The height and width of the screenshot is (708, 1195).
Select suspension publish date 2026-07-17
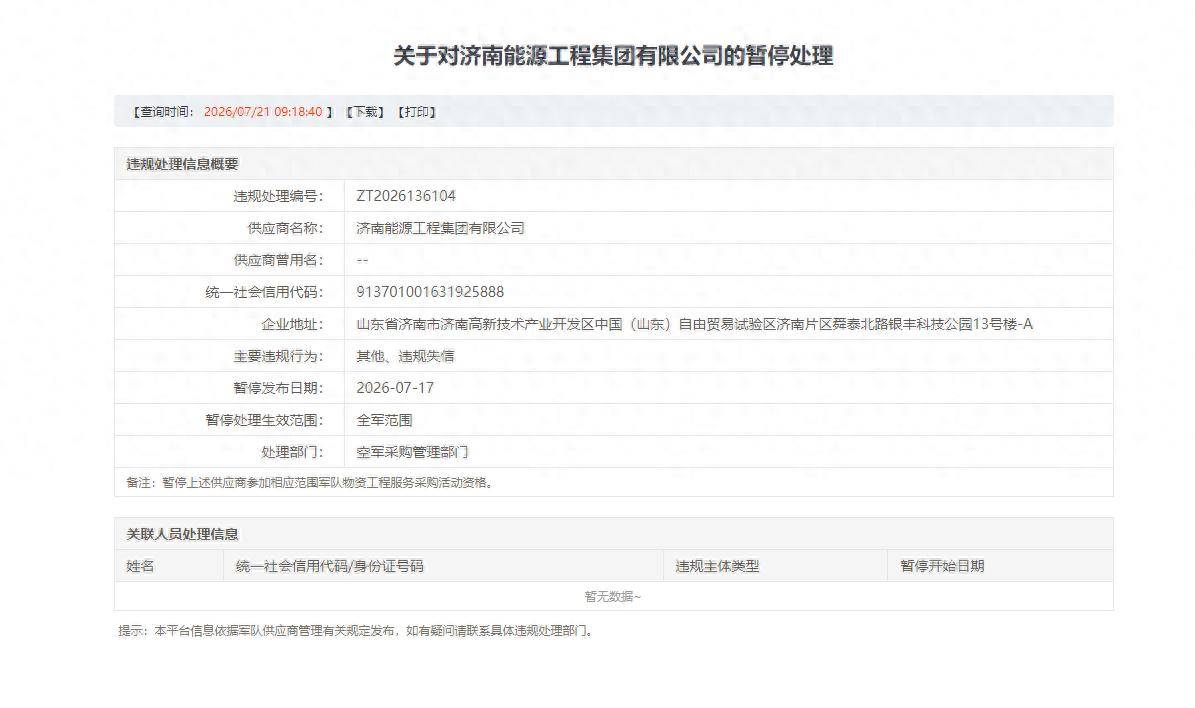click(x=395, y=388)
